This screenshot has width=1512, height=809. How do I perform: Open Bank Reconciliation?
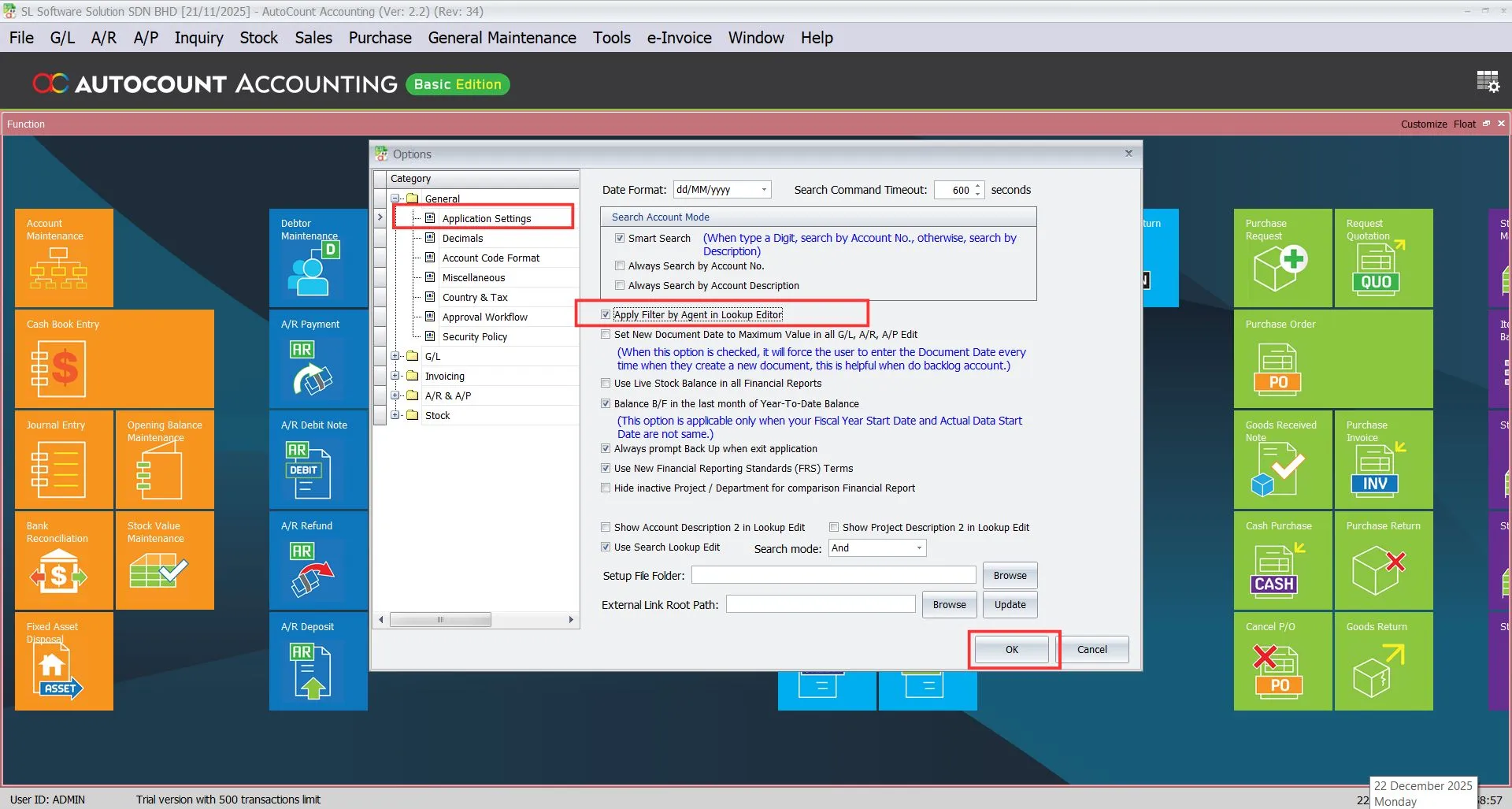click(x=63, y=561)
